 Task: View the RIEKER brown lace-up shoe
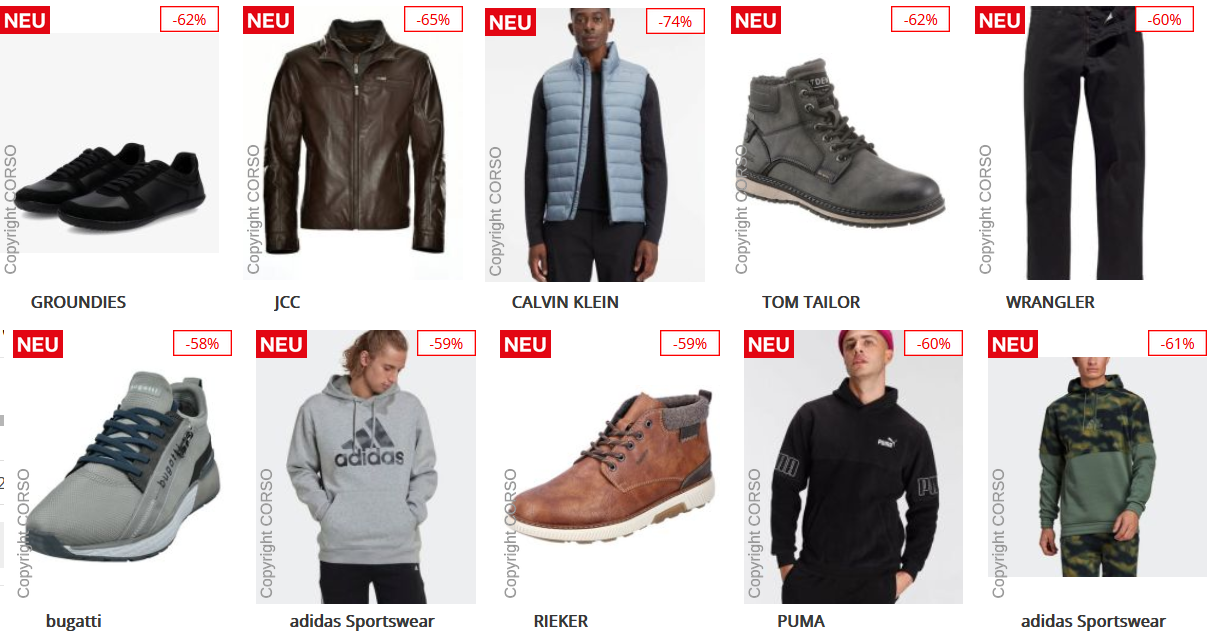click(x=610, y=467)
